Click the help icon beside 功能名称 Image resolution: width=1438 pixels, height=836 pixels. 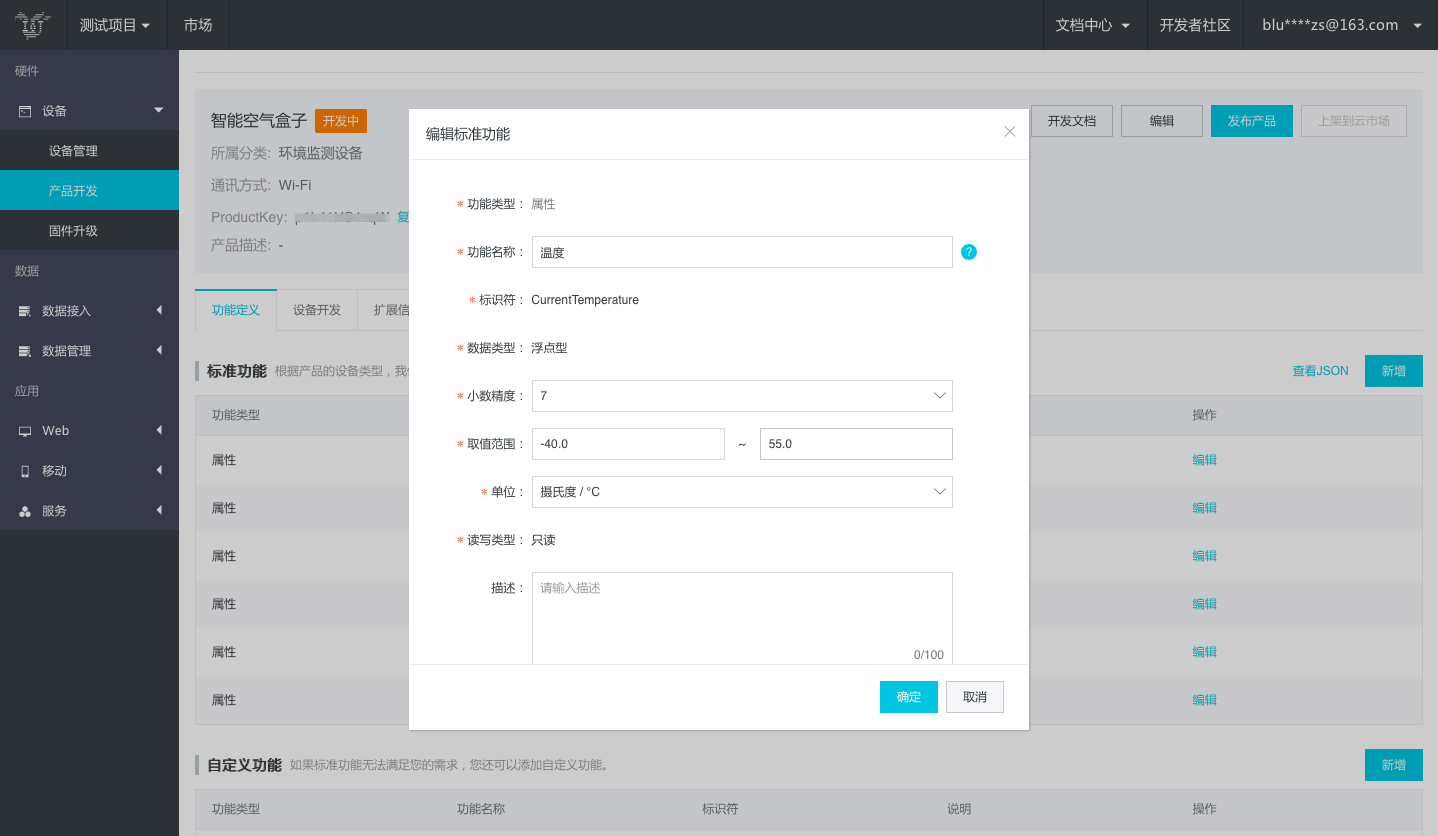tap(969, 252)
